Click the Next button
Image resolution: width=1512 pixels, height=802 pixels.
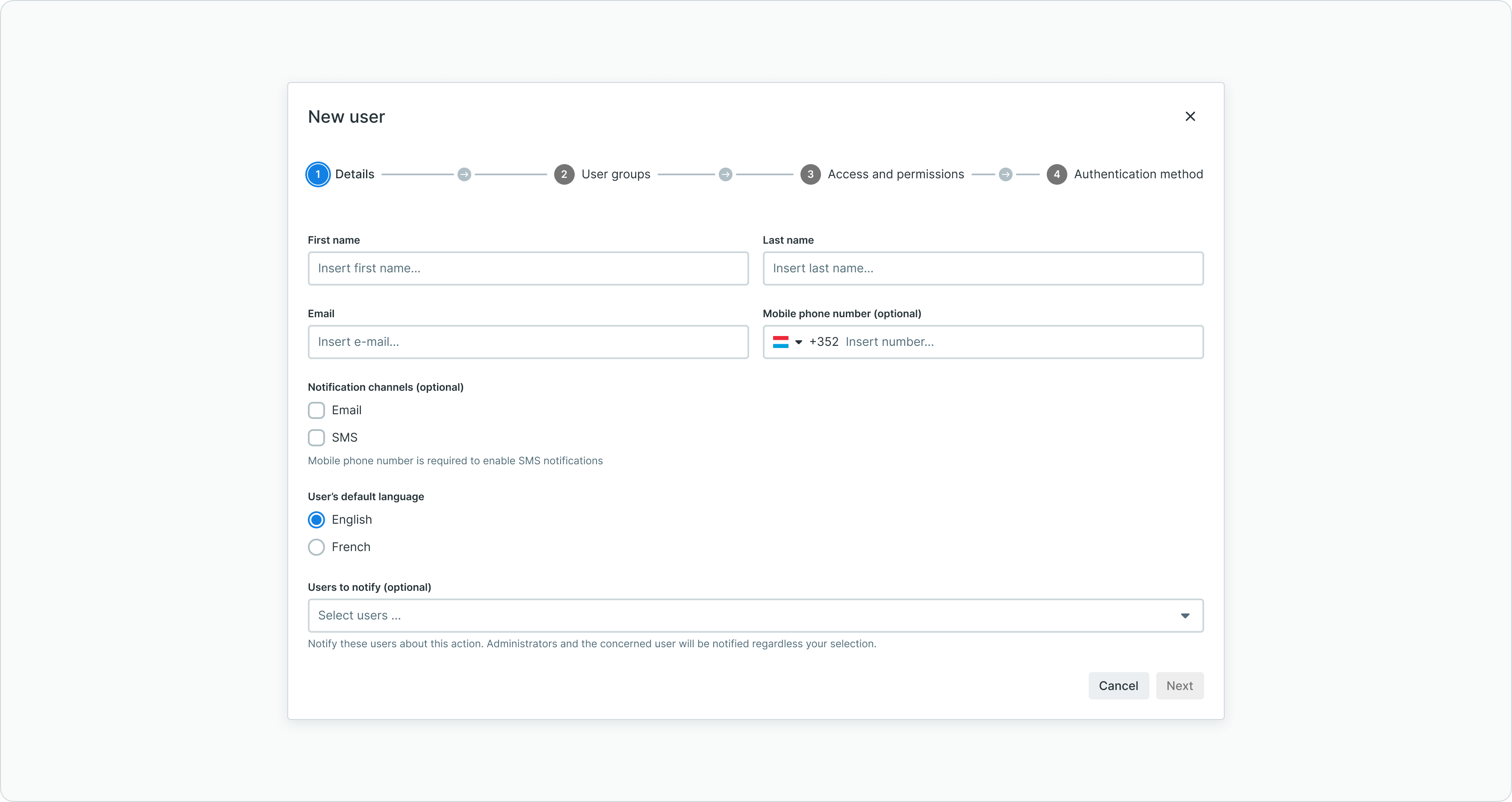coord(1179,685)
